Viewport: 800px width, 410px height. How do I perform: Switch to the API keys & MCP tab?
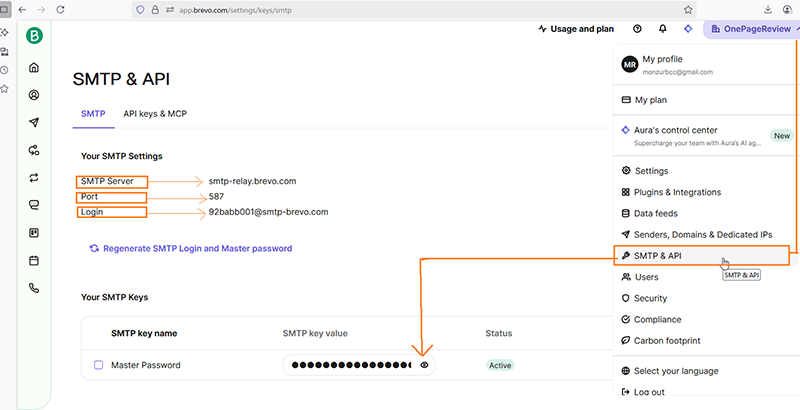155,114
